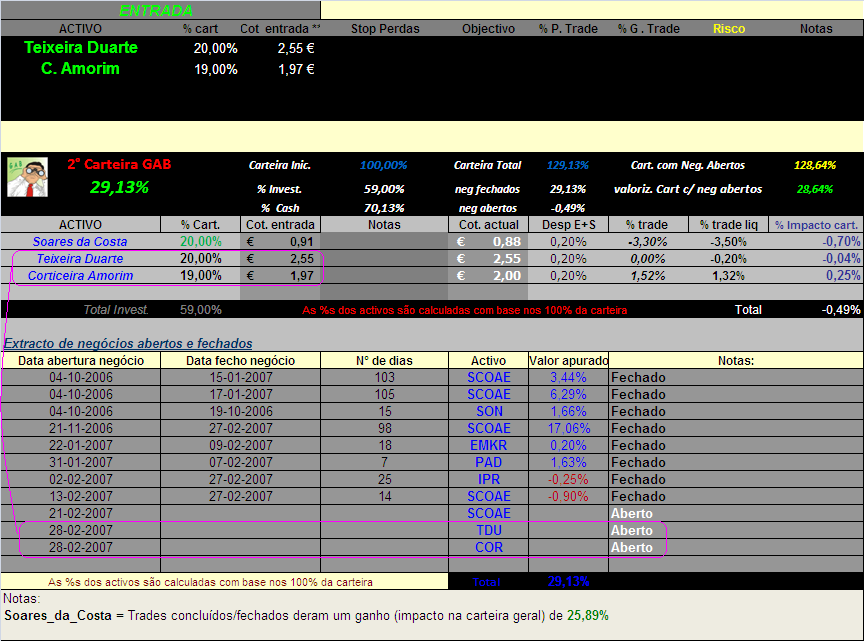This screenshot has width=864, height=641.
Task: Select the Stop Perdas column header
Action: (385, 29)
